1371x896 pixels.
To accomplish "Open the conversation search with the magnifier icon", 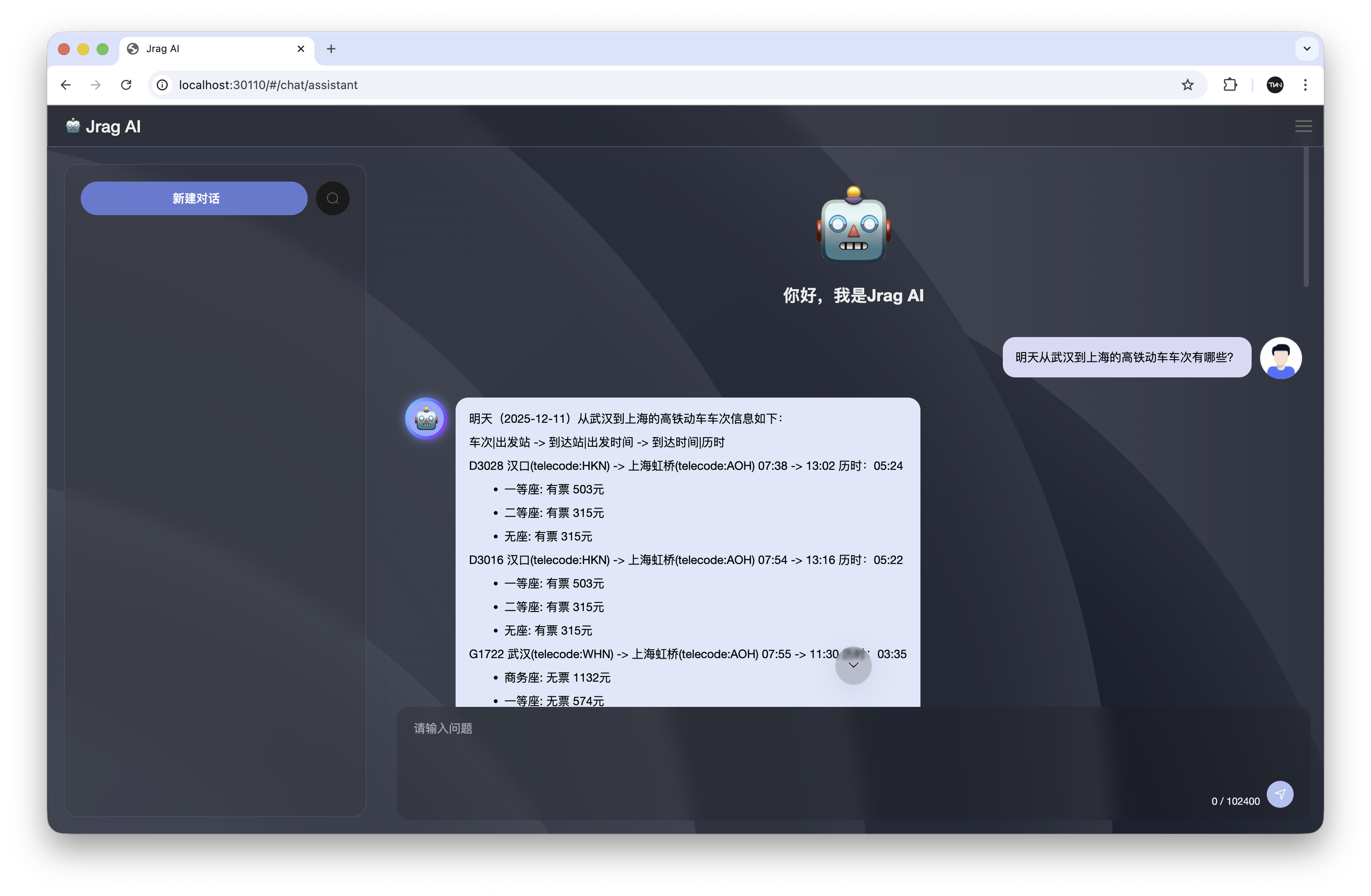I will coord(332,198).
